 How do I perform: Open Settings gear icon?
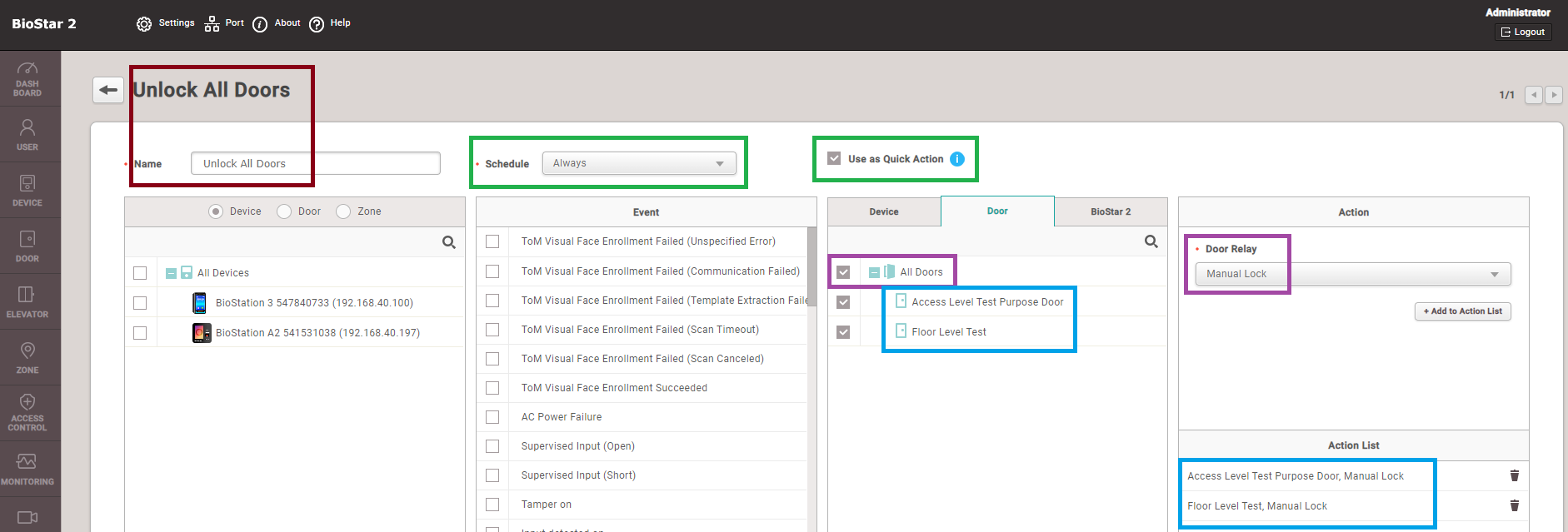(144, 24)
